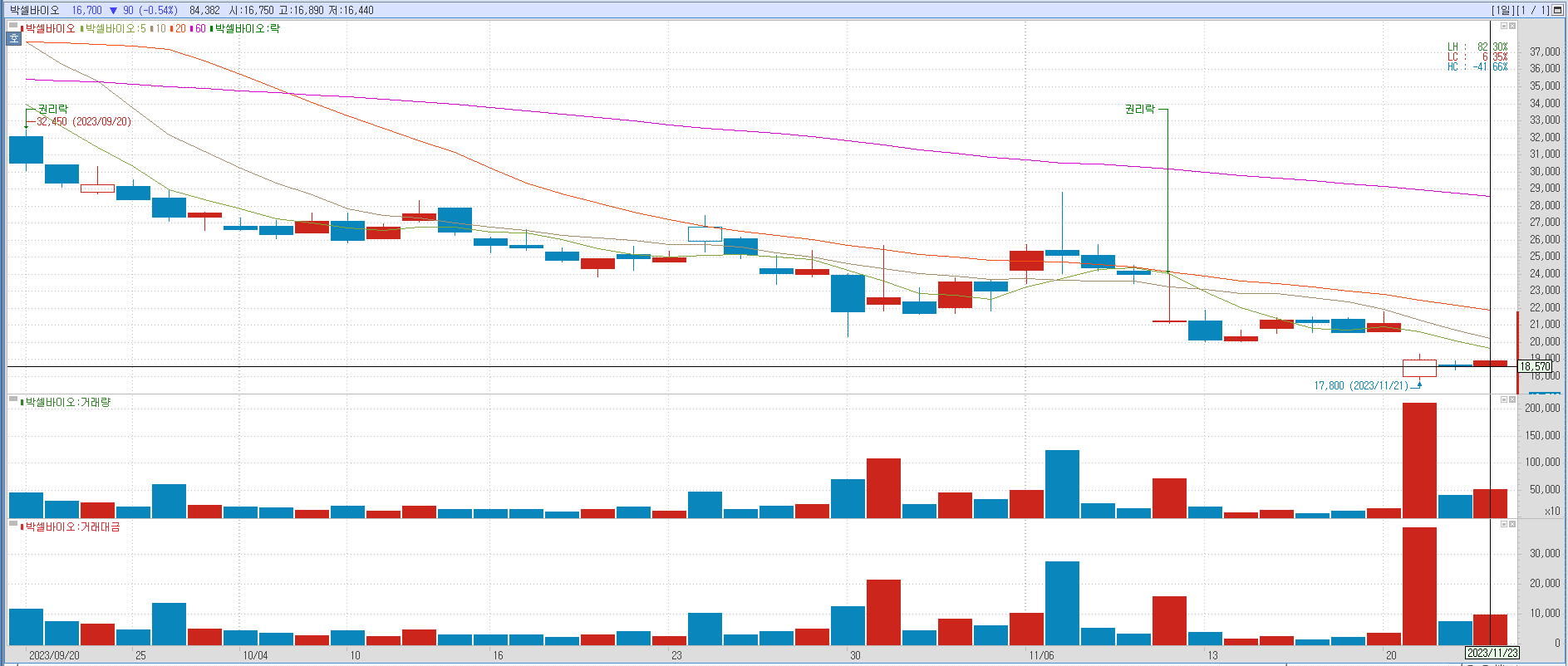Click the 17,800 (2023/11/21) low price marker
This screenshot has height=666, width=1568.
(1360, 386)
